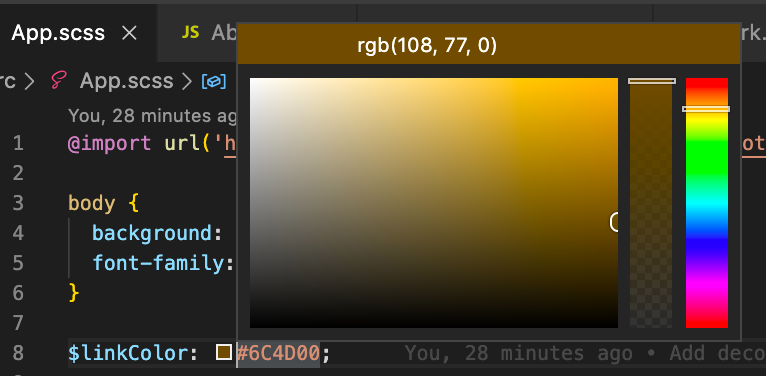The width and height of the screenshot is (766, 376).
Task: Click the blame text on line 8
Action: click(x=585, y=353)
